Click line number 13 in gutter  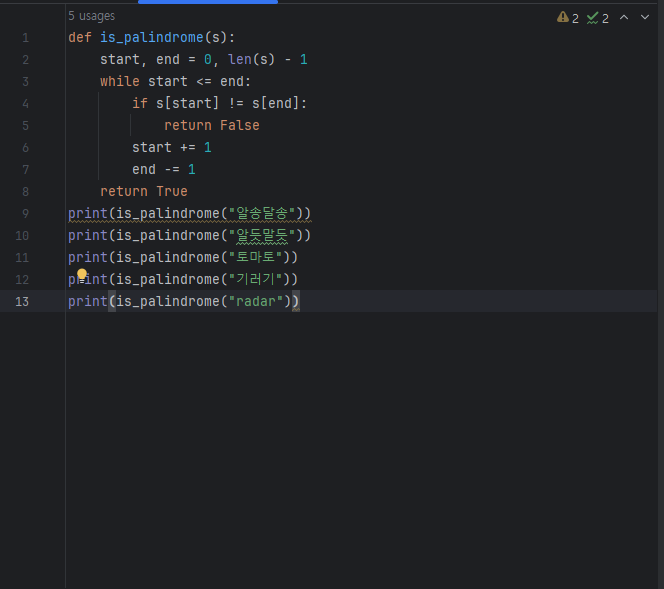22,301
